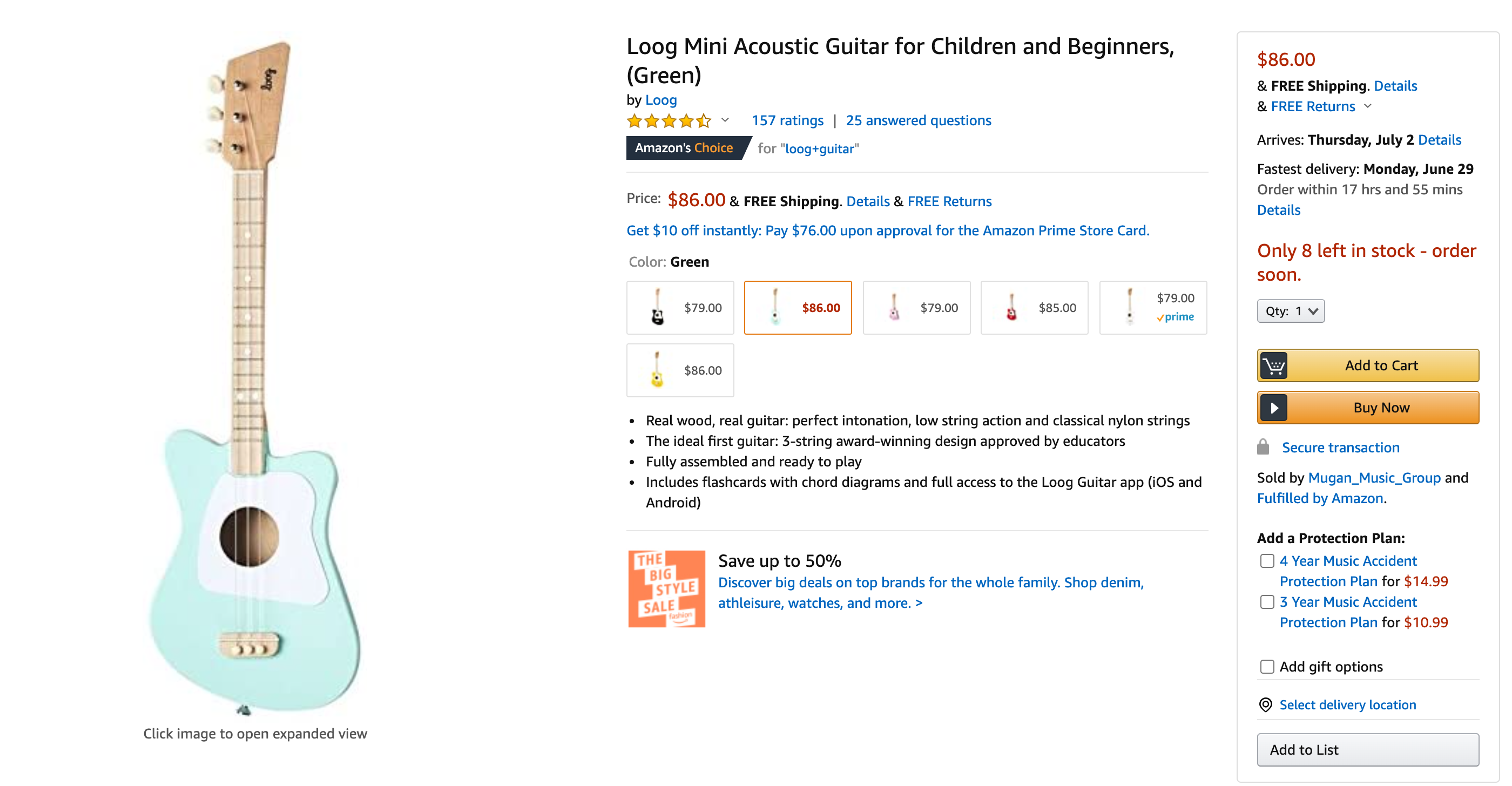1512x786 pixels.
Task: Click the play icon on Buy Now button
Action: (x=1274, y=408)
